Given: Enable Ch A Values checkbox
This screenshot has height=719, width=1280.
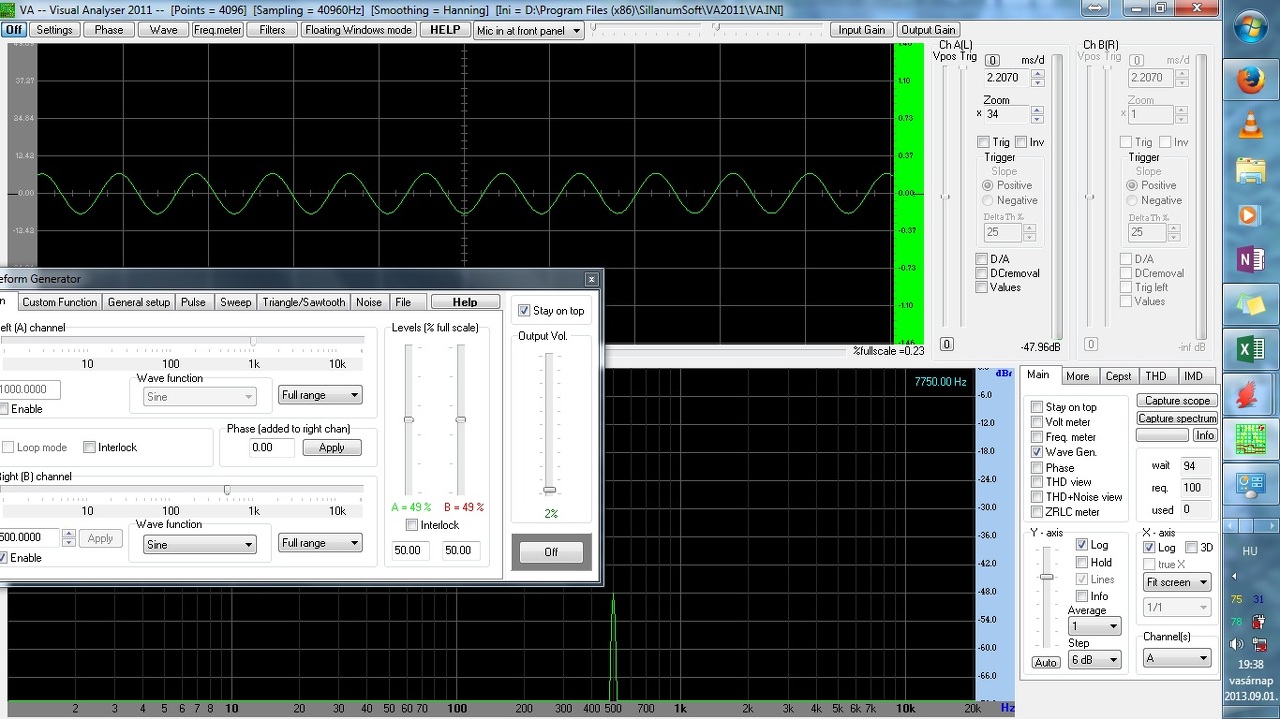Looking at the screenshot, I should [x=982, y=287].
